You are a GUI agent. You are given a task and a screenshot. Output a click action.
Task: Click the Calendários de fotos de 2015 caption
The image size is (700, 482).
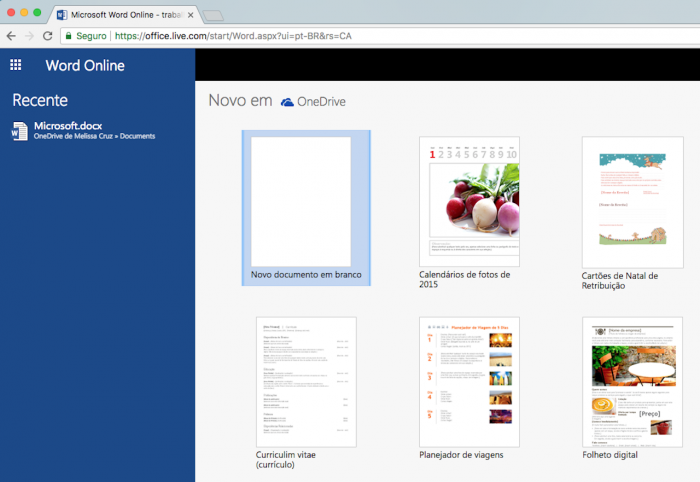pos(465,279)
